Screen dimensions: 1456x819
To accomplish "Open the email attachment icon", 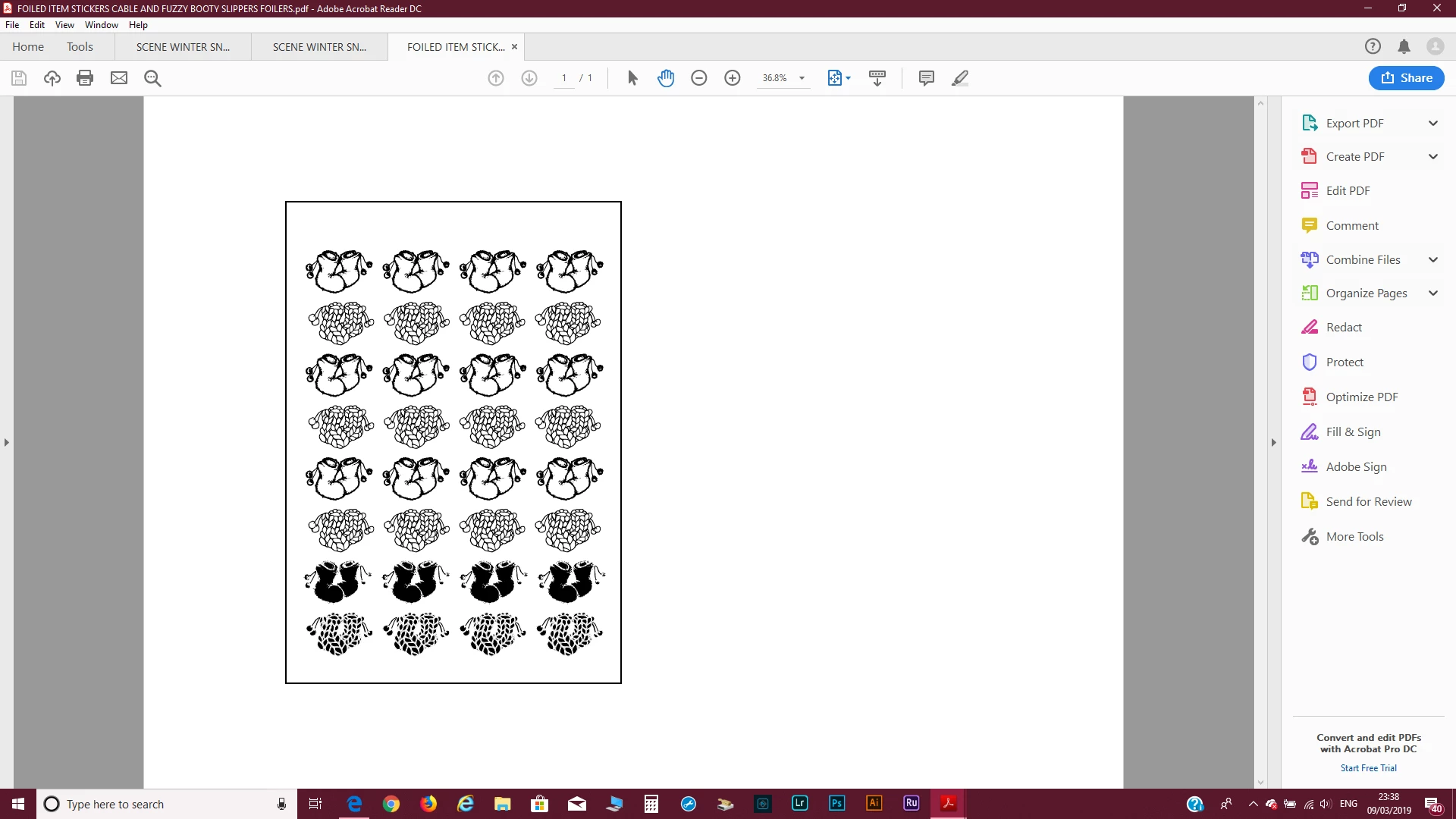I will coord(119,78).
